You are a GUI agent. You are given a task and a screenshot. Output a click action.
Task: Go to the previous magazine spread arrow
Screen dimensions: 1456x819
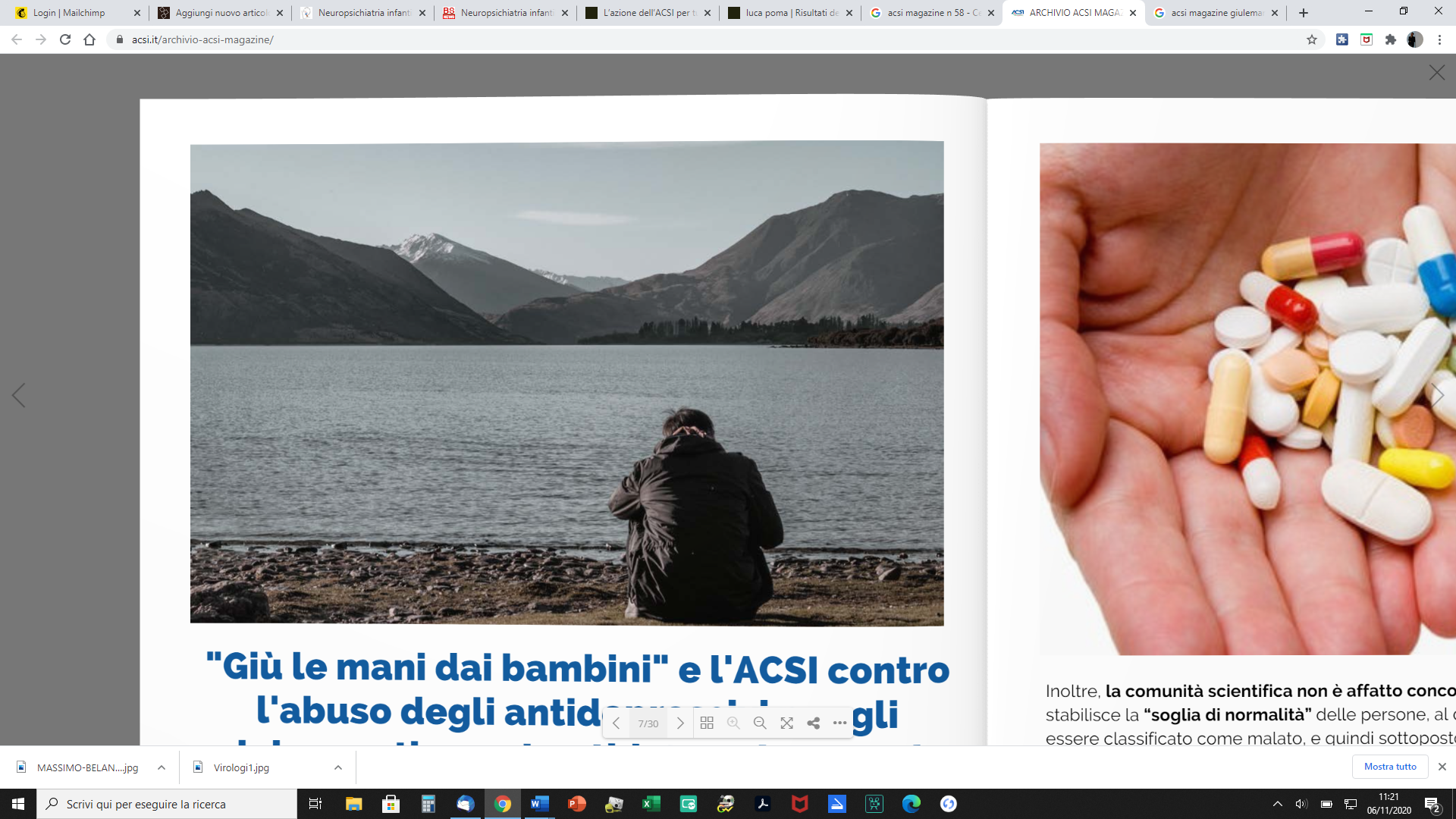(x=19, y=395)
